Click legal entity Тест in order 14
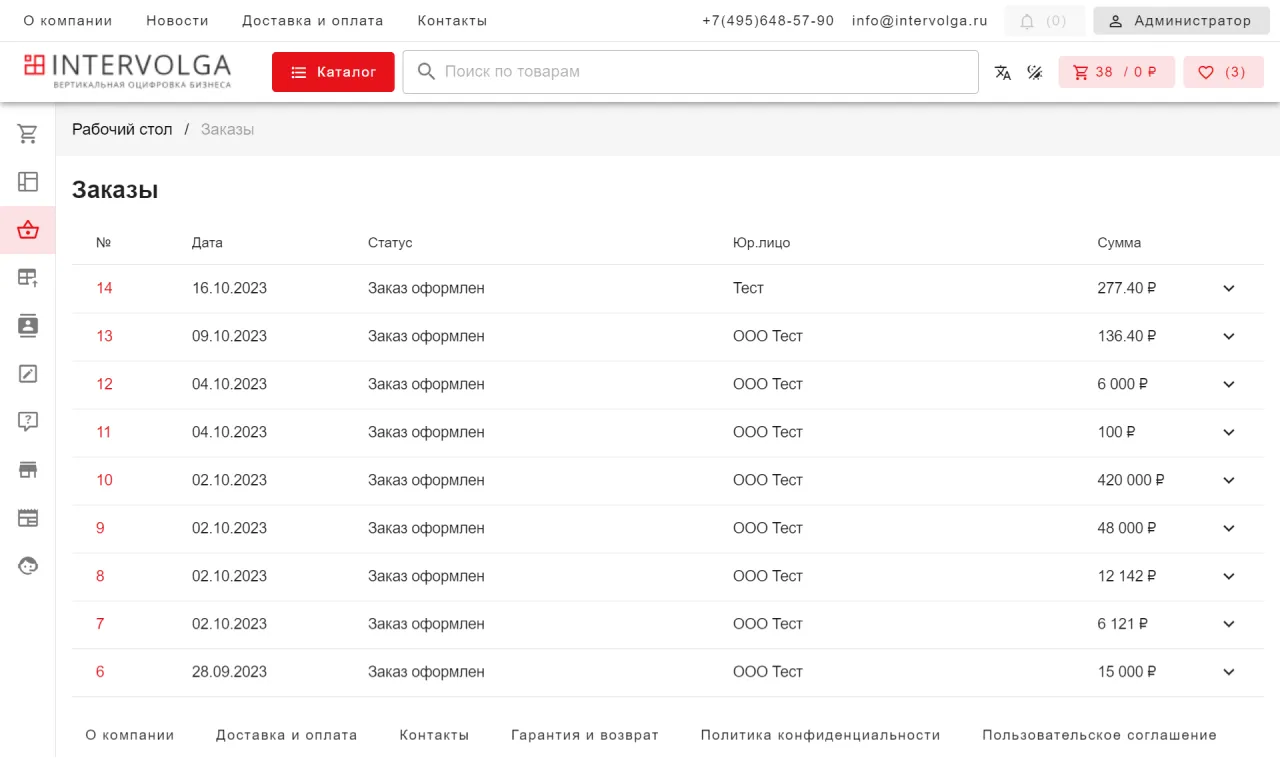 (748, 288)
